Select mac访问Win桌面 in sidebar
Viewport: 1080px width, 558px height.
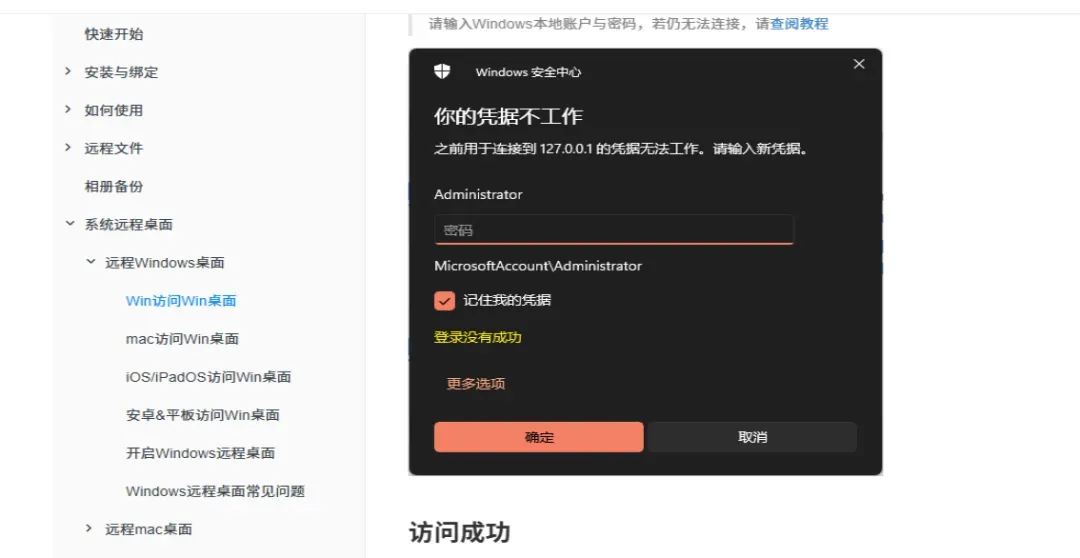pyautogui.click(x=183, y=338)
